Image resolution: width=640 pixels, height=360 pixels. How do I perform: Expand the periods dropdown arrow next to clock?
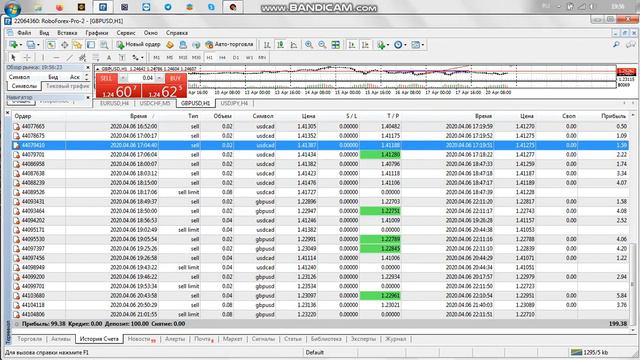[x=405, y=45]
